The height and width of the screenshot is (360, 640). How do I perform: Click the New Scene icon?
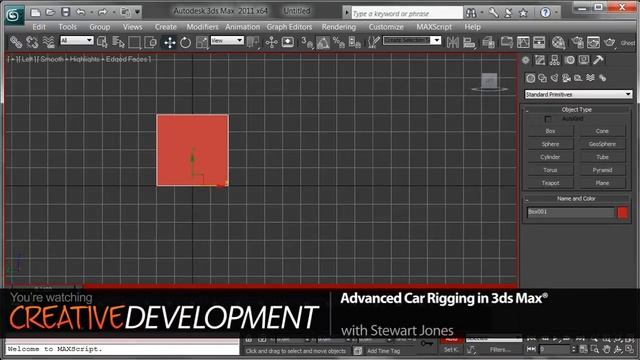[36, 13]
